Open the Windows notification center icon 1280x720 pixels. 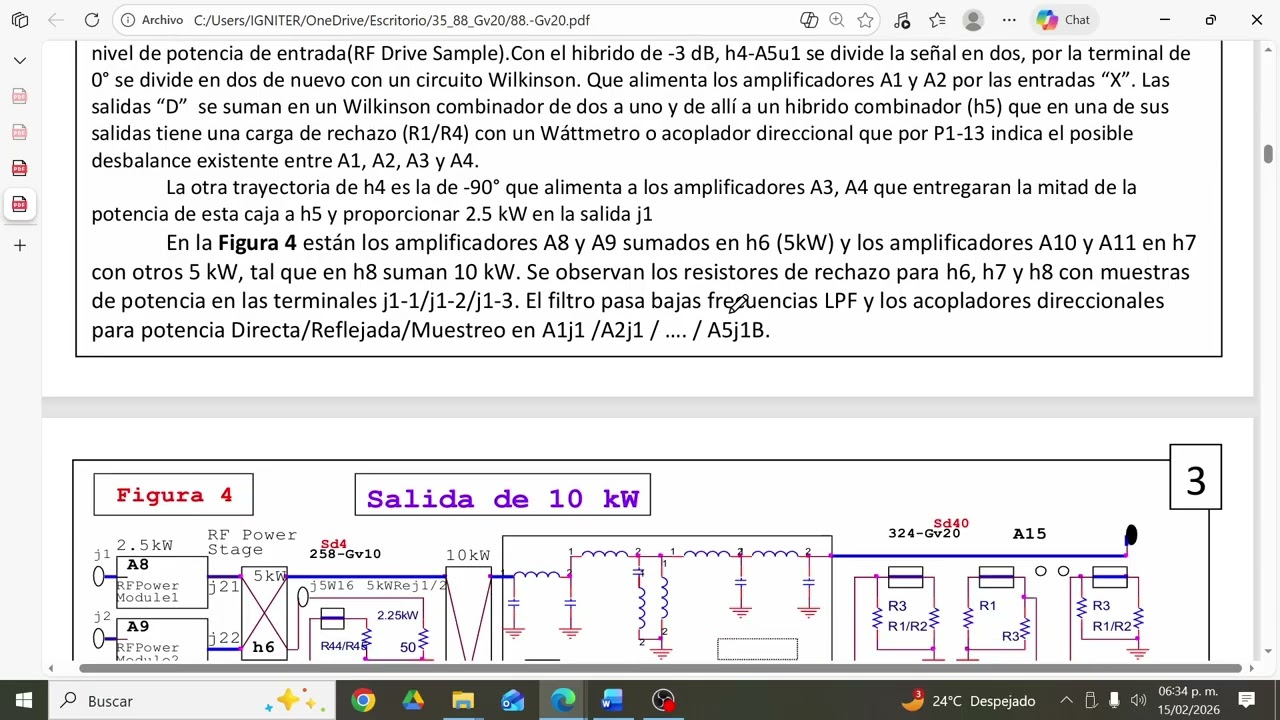coord(1247,701)
